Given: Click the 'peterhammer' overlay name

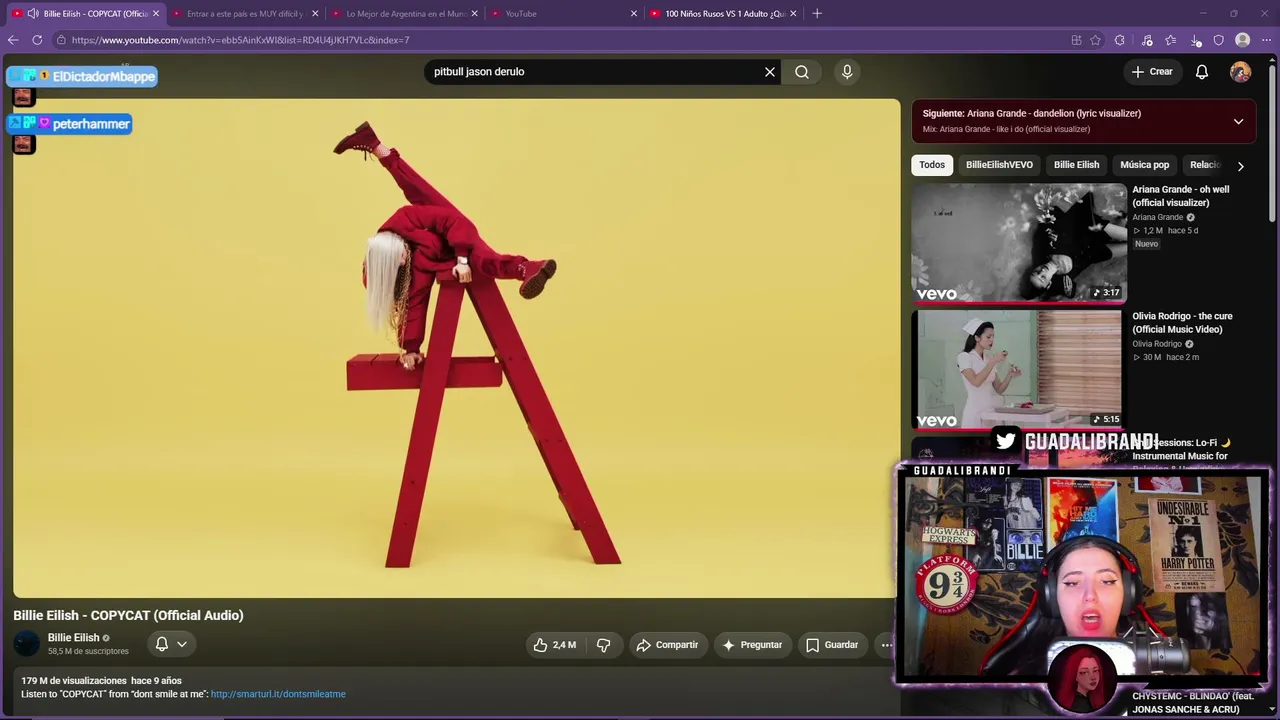Looking at the screenshot, I should [91, 124].
